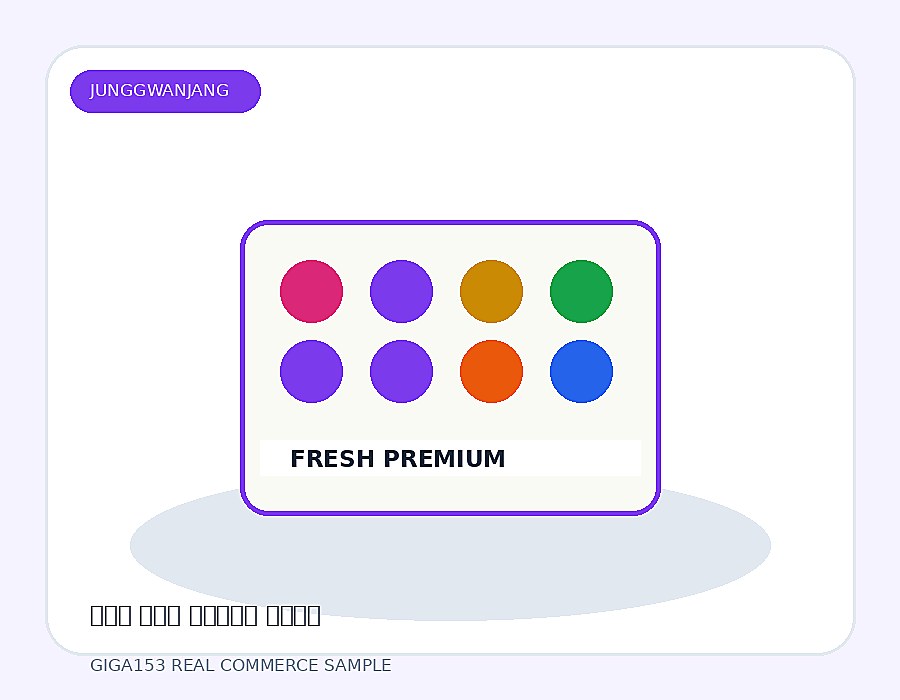Click the JUNGGWANJANG brand badge
Viewport: 900px width, 700px height.
tap(165, 91)
